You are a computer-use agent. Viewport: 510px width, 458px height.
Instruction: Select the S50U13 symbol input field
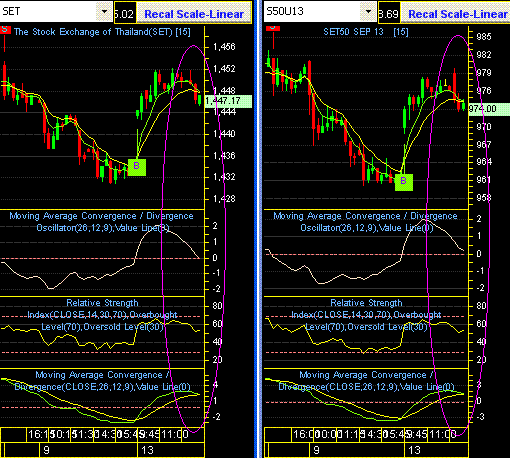point(312,12)
